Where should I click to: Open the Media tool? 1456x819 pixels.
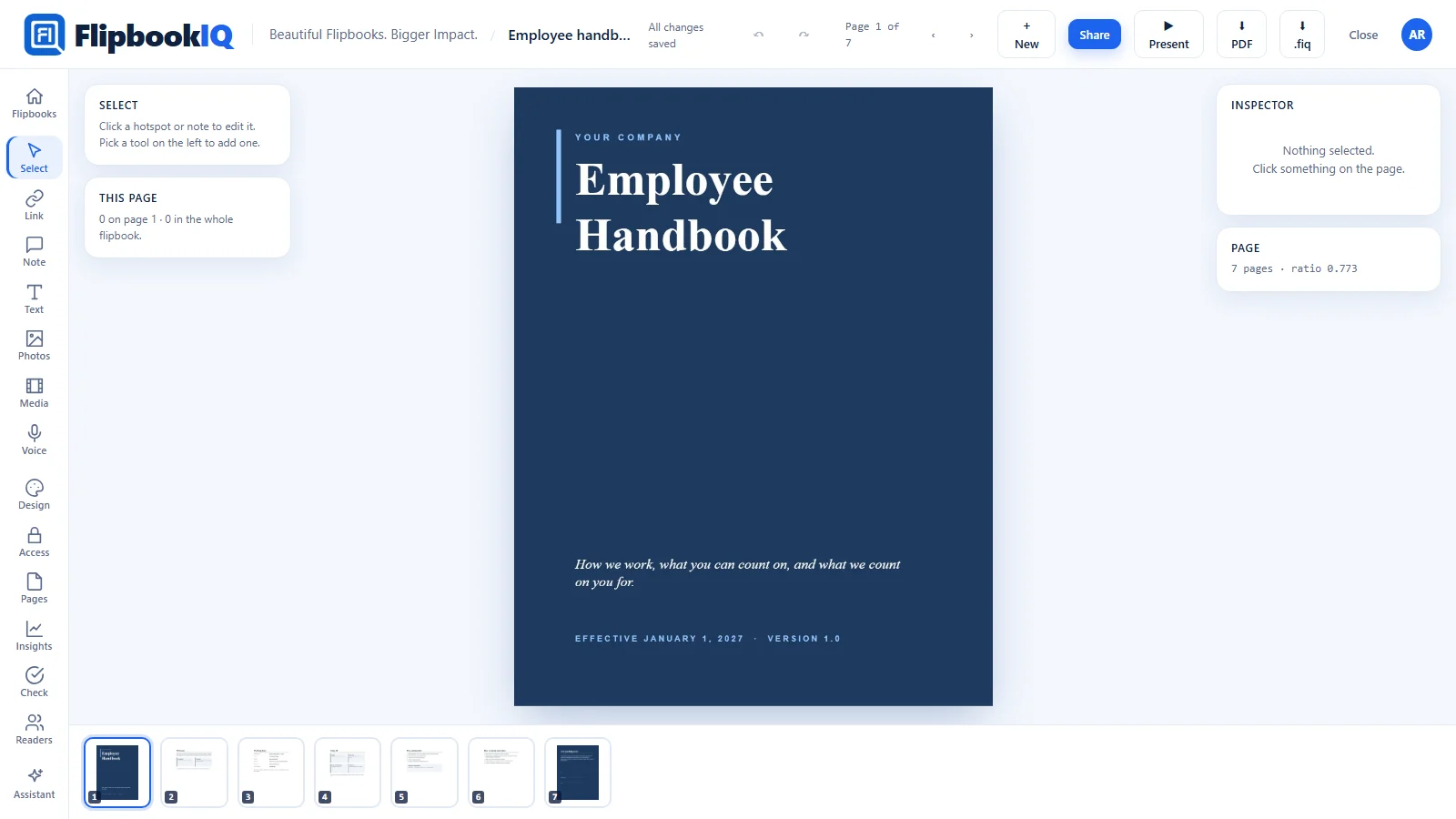35,393
